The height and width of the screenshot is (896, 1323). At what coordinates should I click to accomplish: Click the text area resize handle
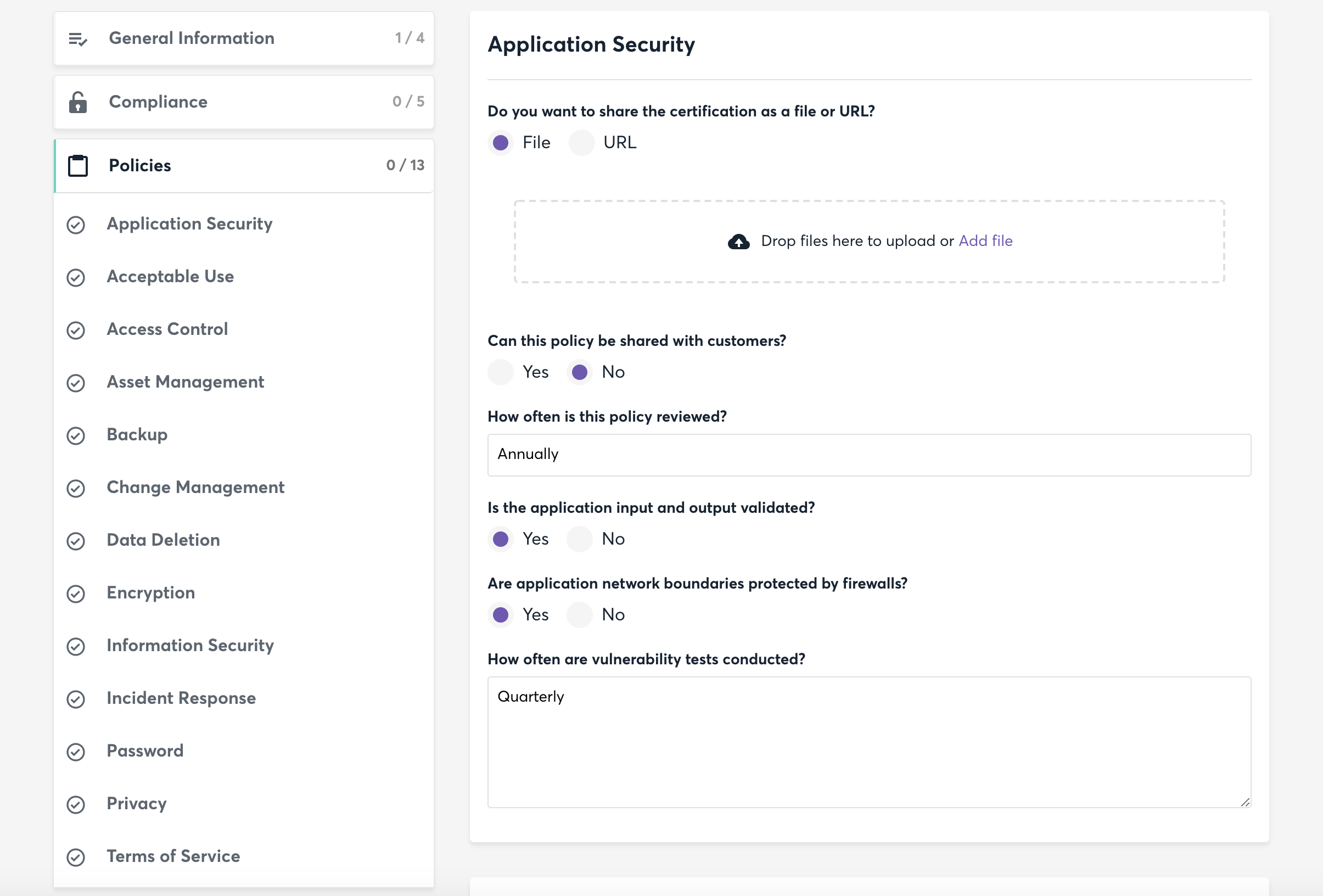click(1245, 802)
